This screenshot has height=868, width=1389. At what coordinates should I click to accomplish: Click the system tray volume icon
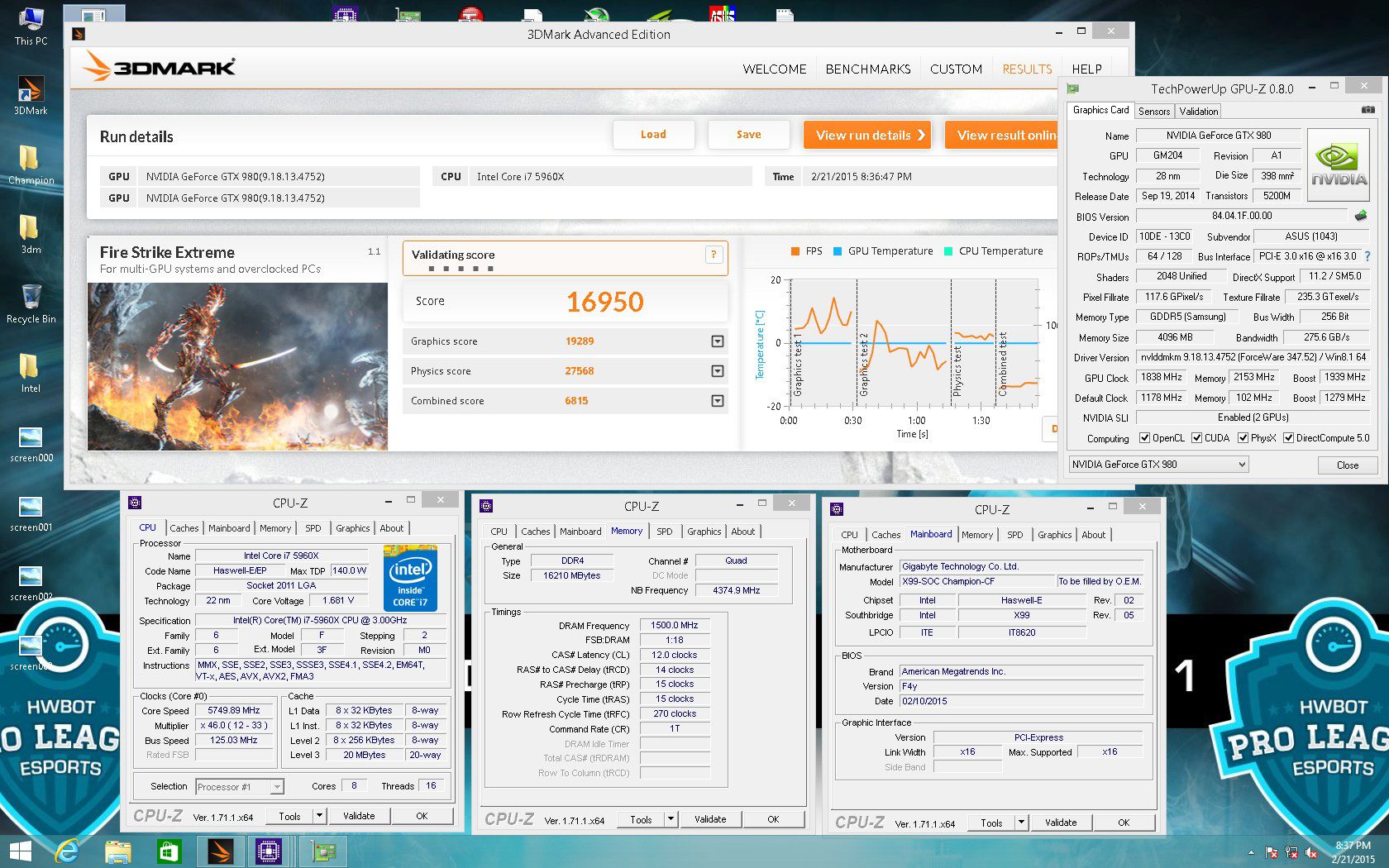(x=1310, y=852)
